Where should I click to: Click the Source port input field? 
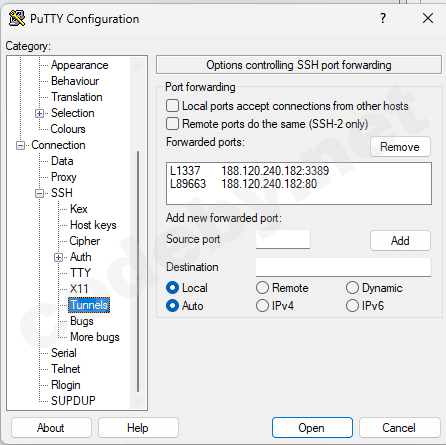(x=283, y=239)
